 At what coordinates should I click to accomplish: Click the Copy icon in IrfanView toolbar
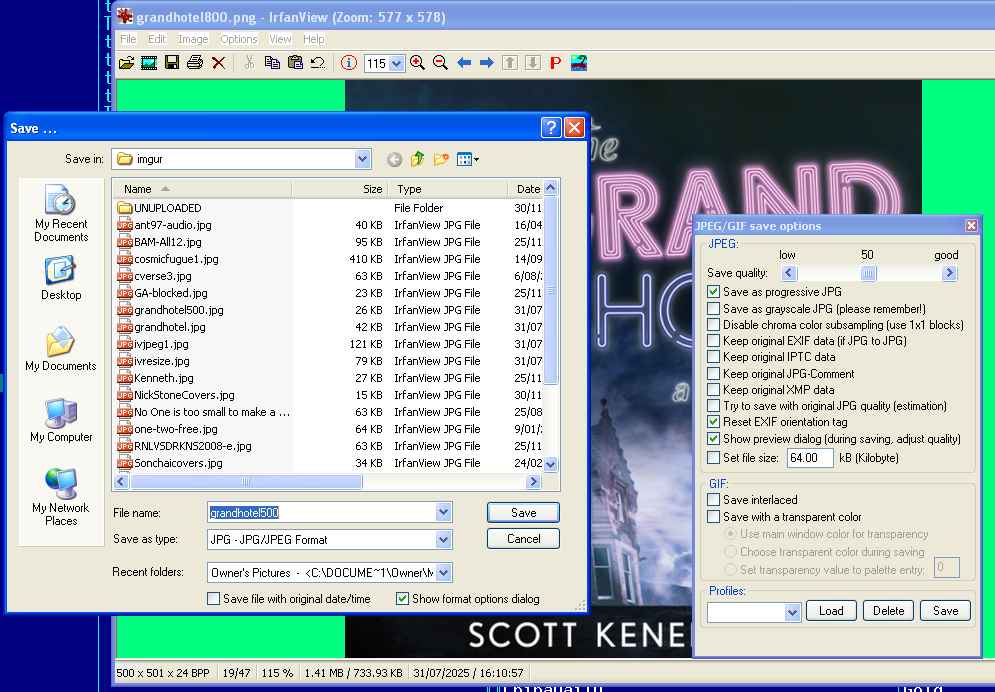[272, 63]
